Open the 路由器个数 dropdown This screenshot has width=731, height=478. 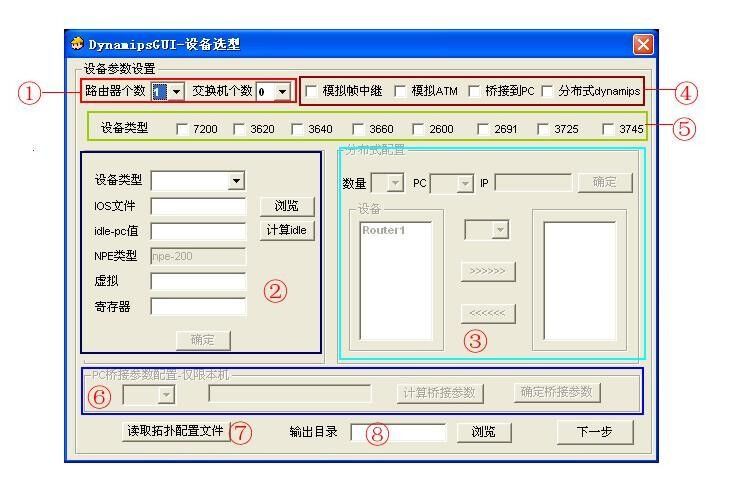tap(176, 91)
